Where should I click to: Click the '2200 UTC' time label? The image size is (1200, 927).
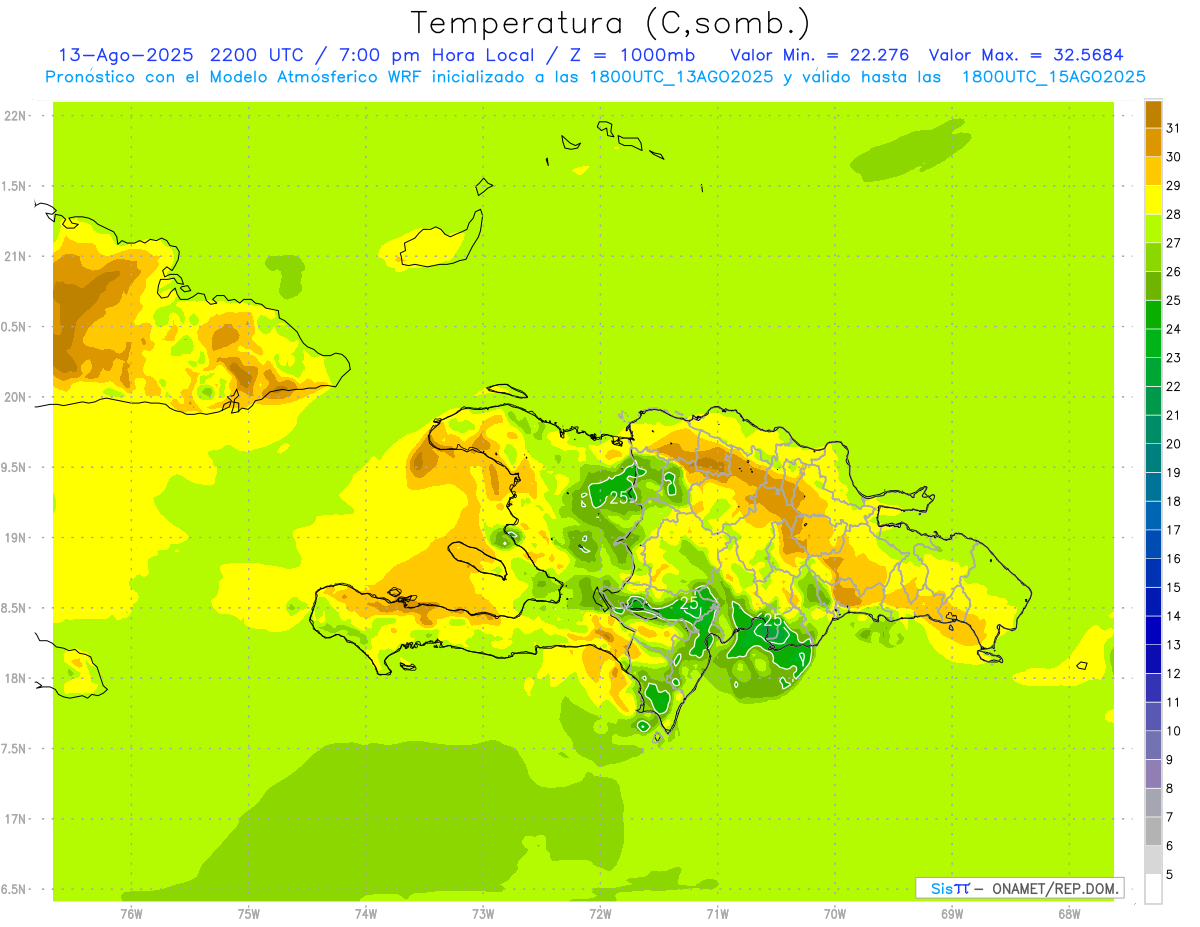[x=260, y=55]
